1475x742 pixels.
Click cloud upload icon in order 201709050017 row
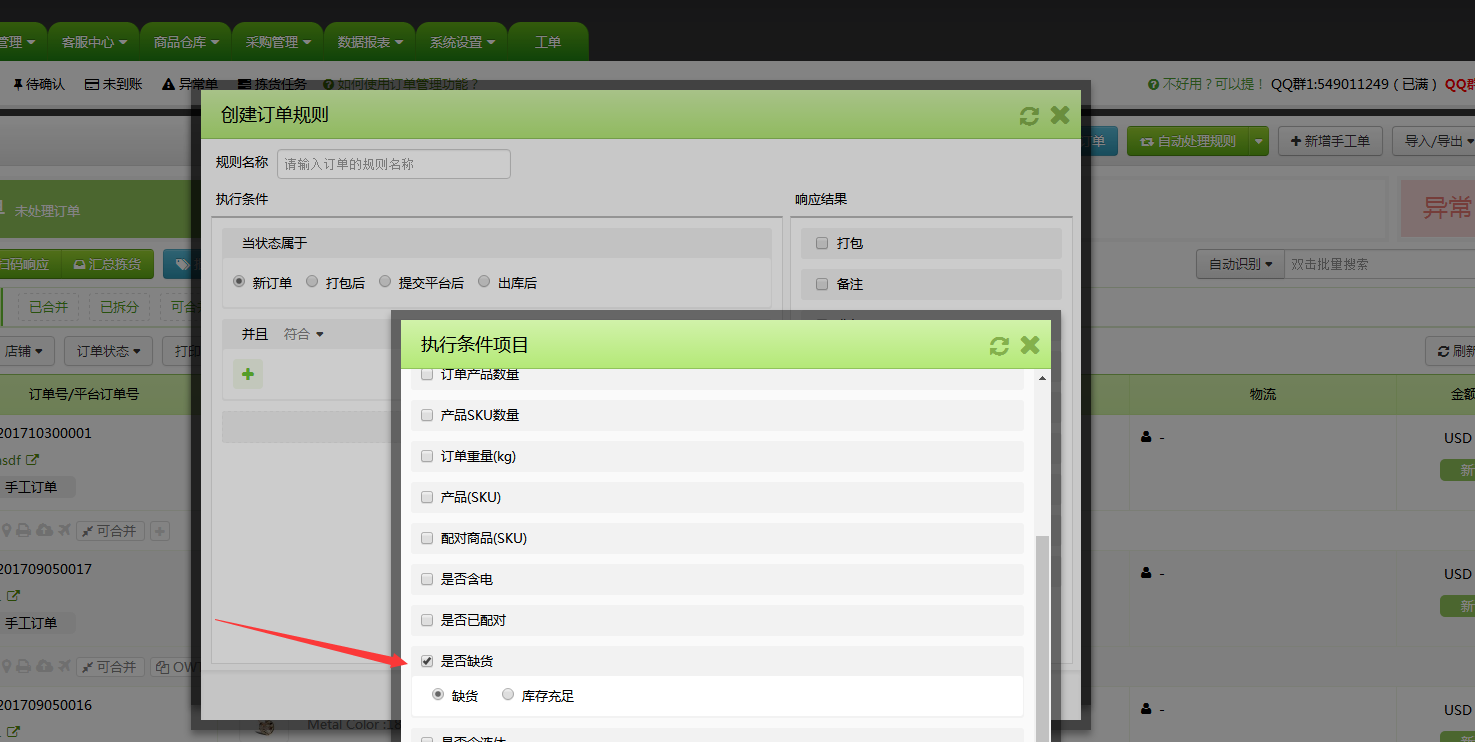[x=45, y=666]
